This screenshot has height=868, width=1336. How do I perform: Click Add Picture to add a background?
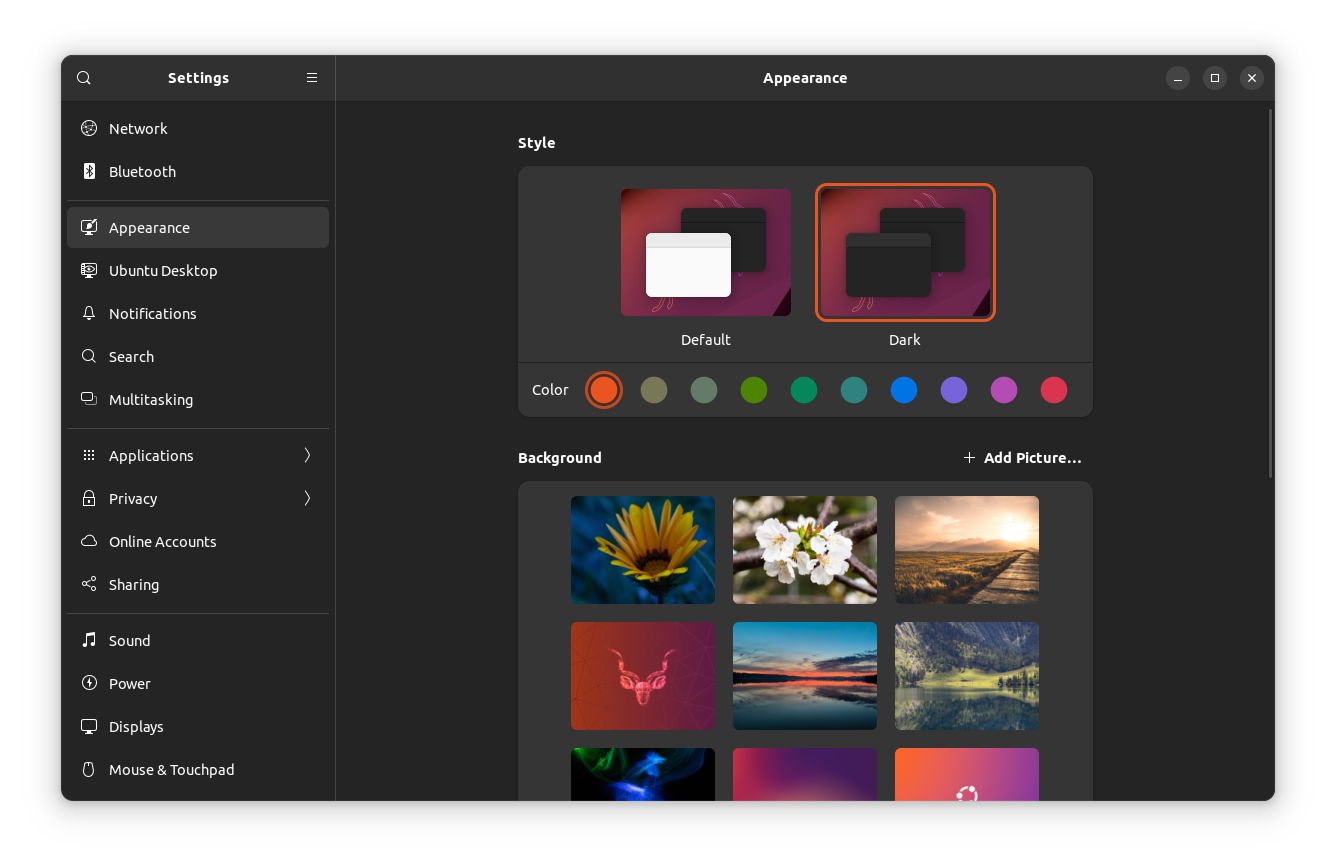1022,457
